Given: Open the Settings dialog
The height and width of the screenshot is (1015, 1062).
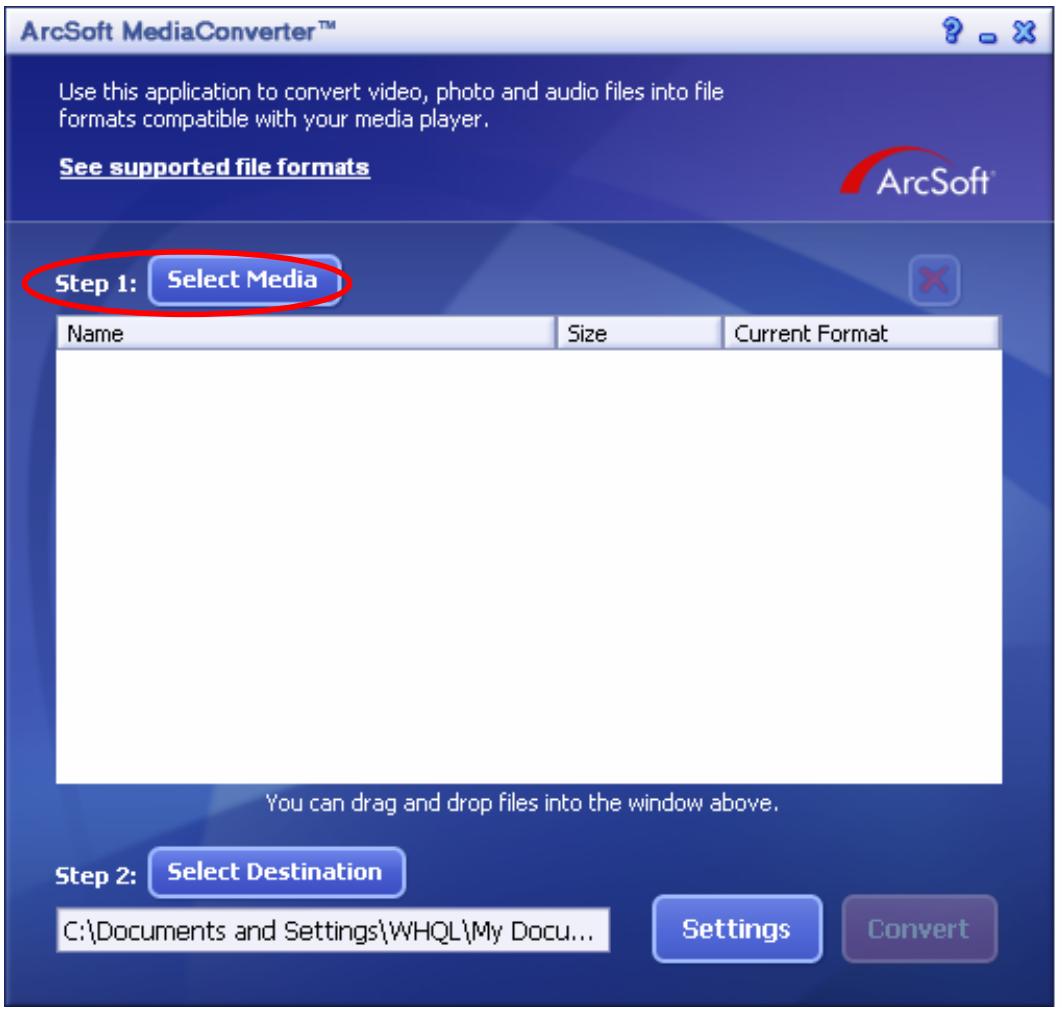Looking at the screenshot, I should 737,929.
